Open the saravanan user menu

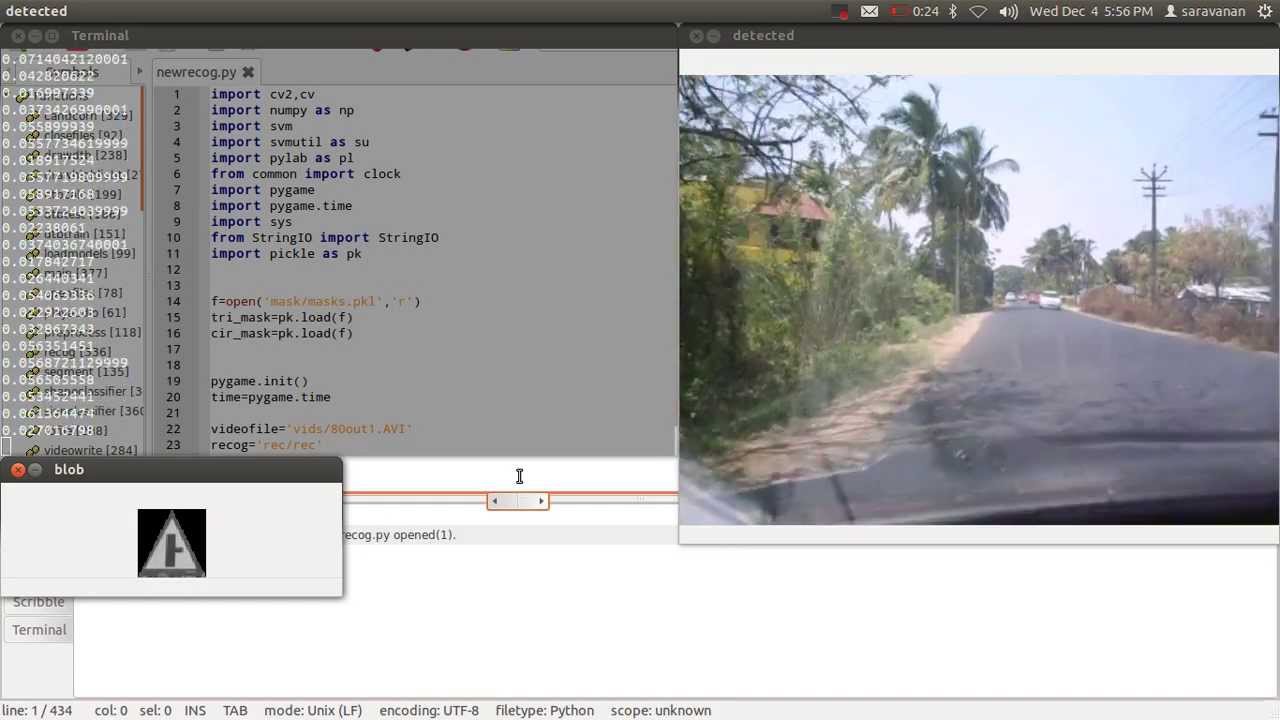pyautogui.click(x=1205, y=11)
